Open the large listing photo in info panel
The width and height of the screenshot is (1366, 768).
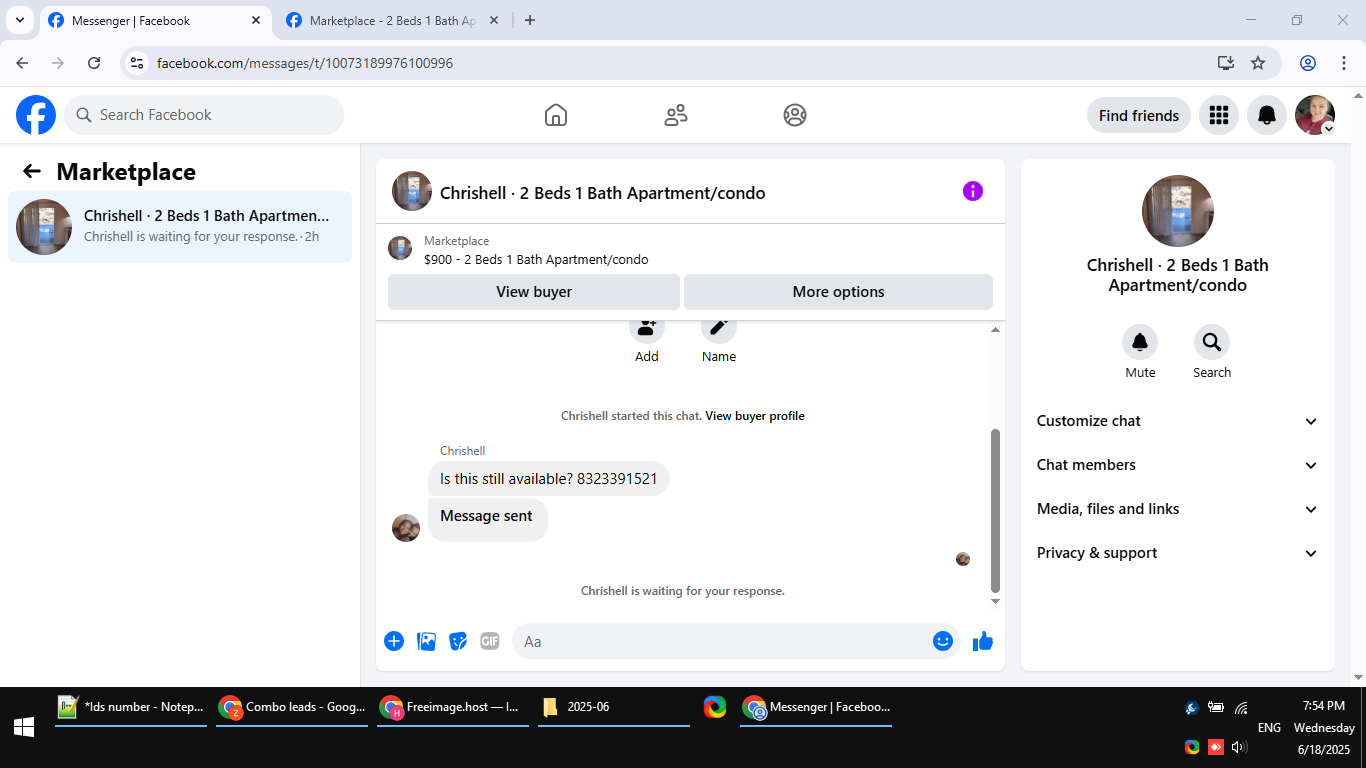(x=1178, y=211)
